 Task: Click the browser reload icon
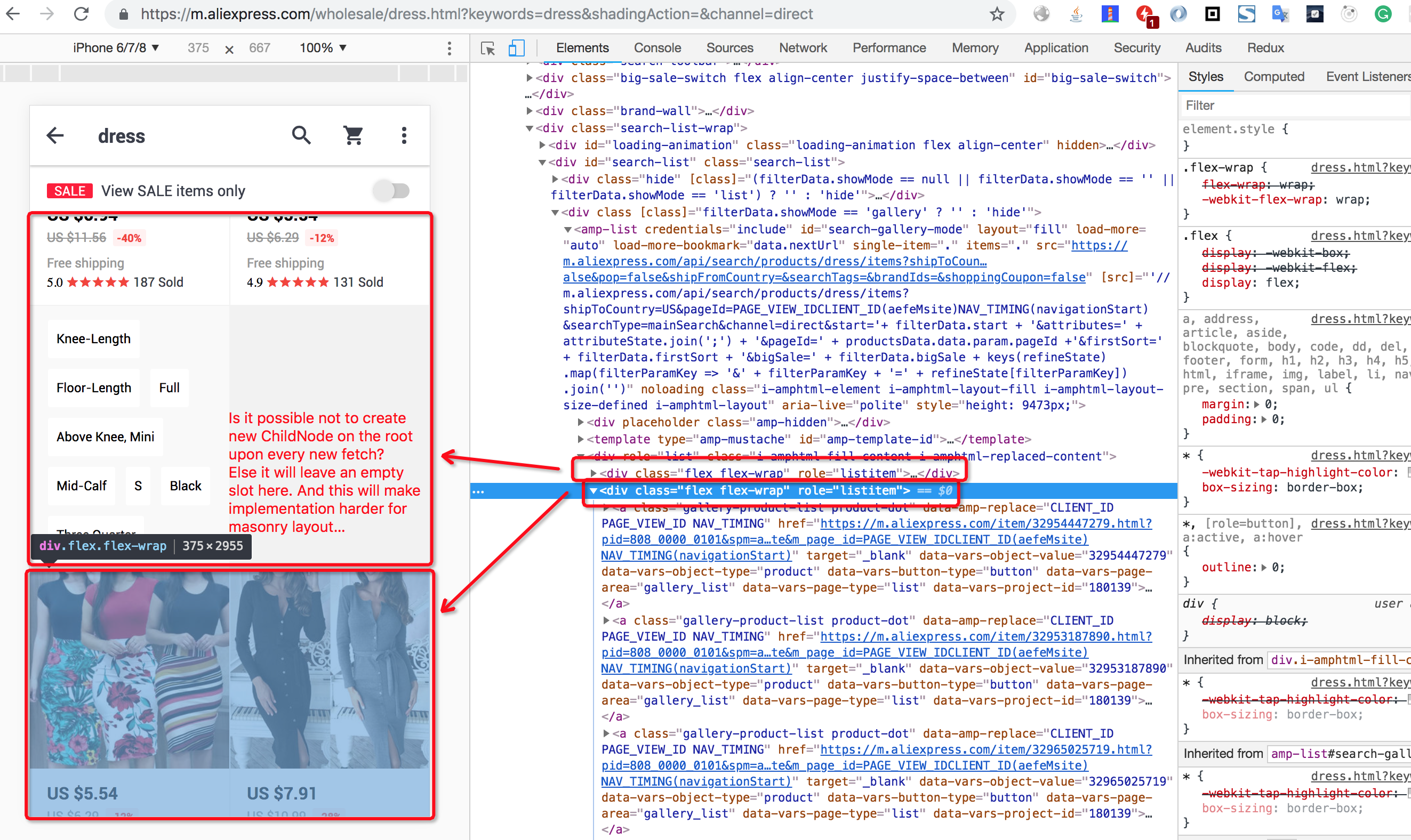pyautogui.click(x=82, y=13)
